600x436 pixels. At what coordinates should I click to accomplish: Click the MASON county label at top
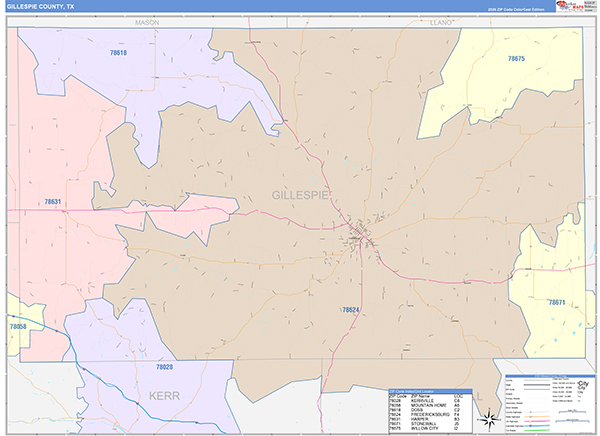pos(147,23)
